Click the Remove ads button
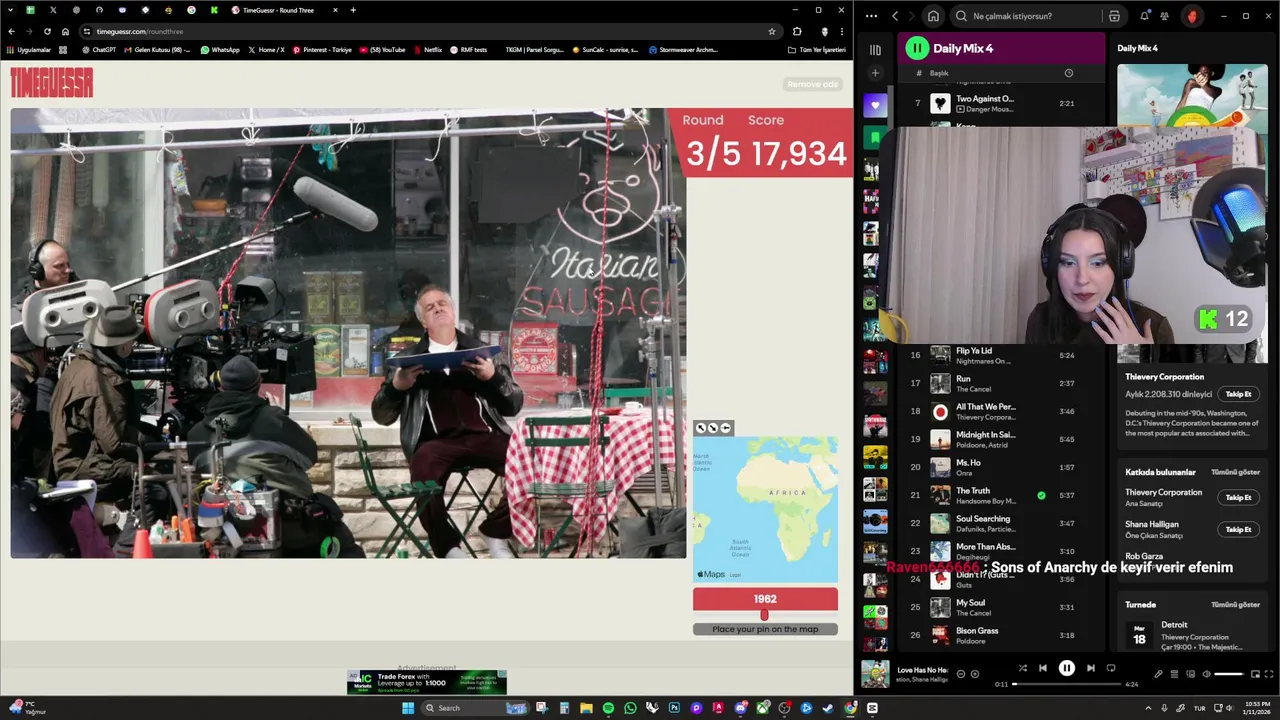 pyautogui.click(x=812, y=84)
